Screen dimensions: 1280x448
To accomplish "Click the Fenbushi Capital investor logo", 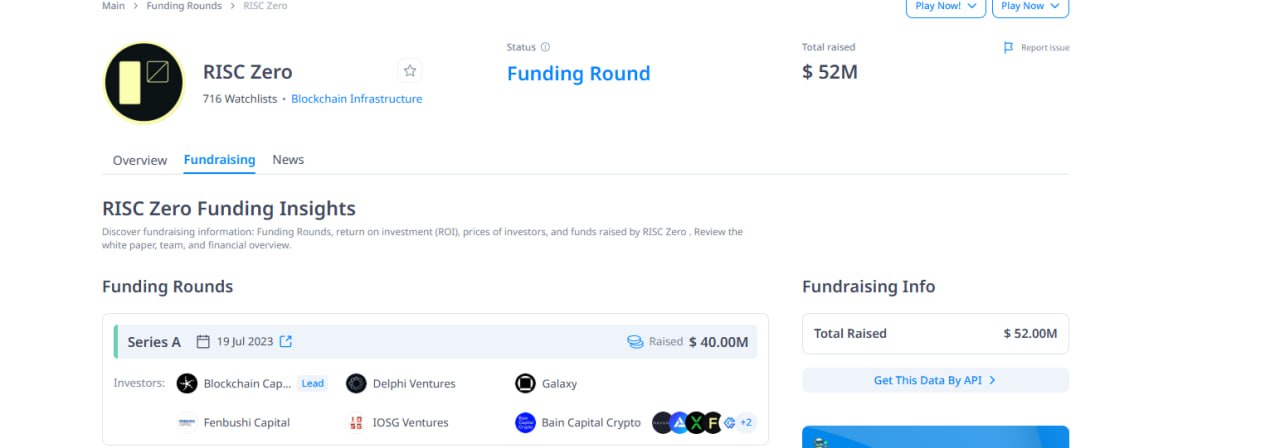I will pos(187,422).
